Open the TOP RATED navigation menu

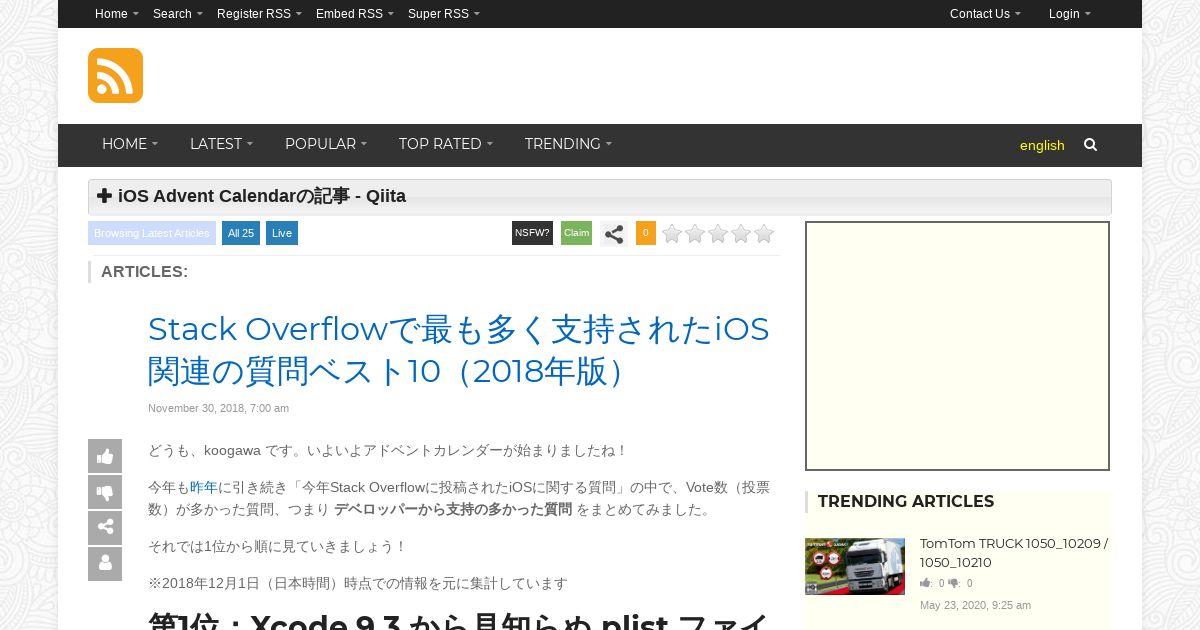tap(446, 144)
